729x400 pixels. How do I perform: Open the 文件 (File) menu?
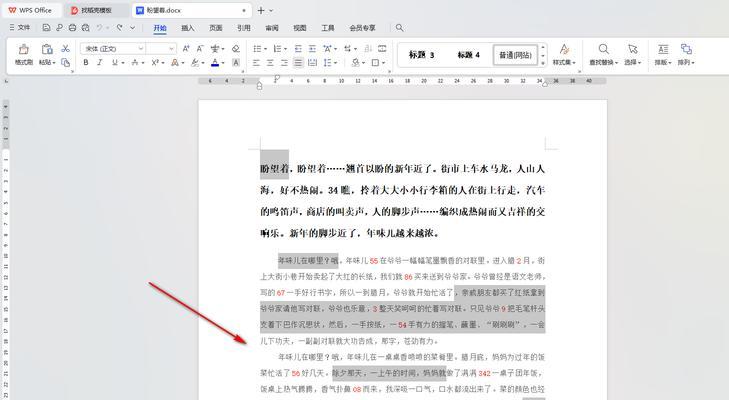(20, 28)
